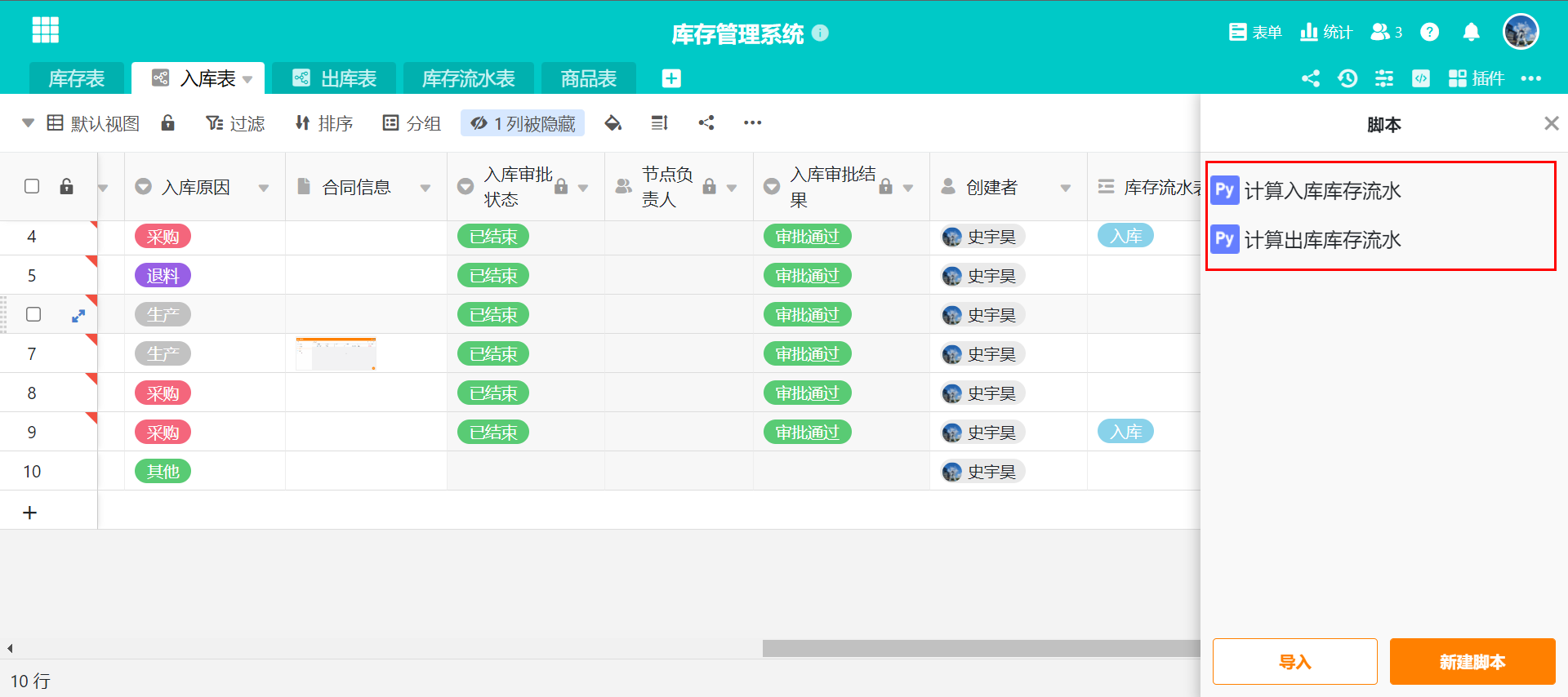Check the row 6 selection checkbox

click(33, 314)
